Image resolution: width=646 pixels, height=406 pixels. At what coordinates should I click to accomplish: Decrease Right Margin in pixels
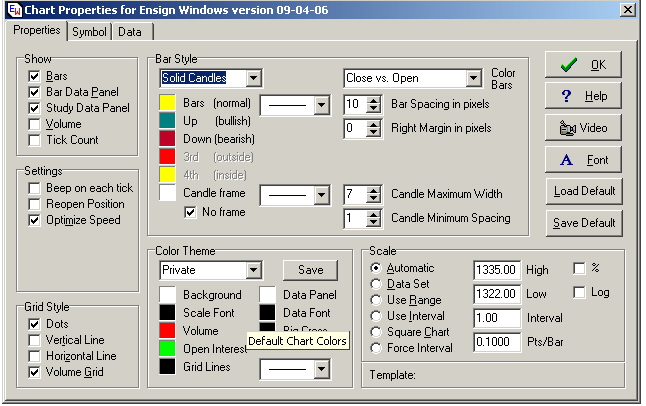373,132
